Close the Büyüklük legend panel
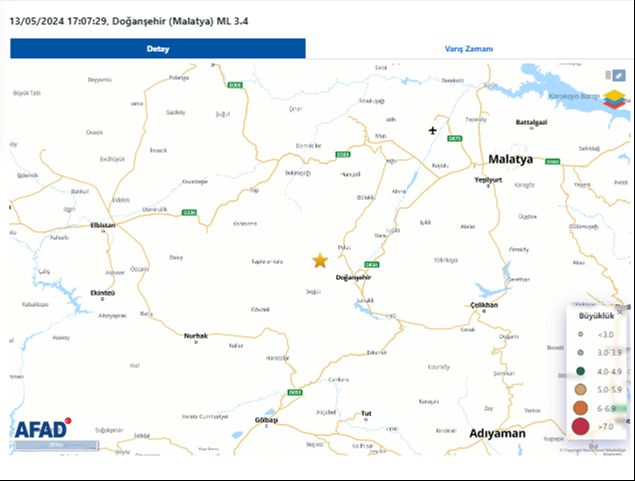 (x=620, y=311)
